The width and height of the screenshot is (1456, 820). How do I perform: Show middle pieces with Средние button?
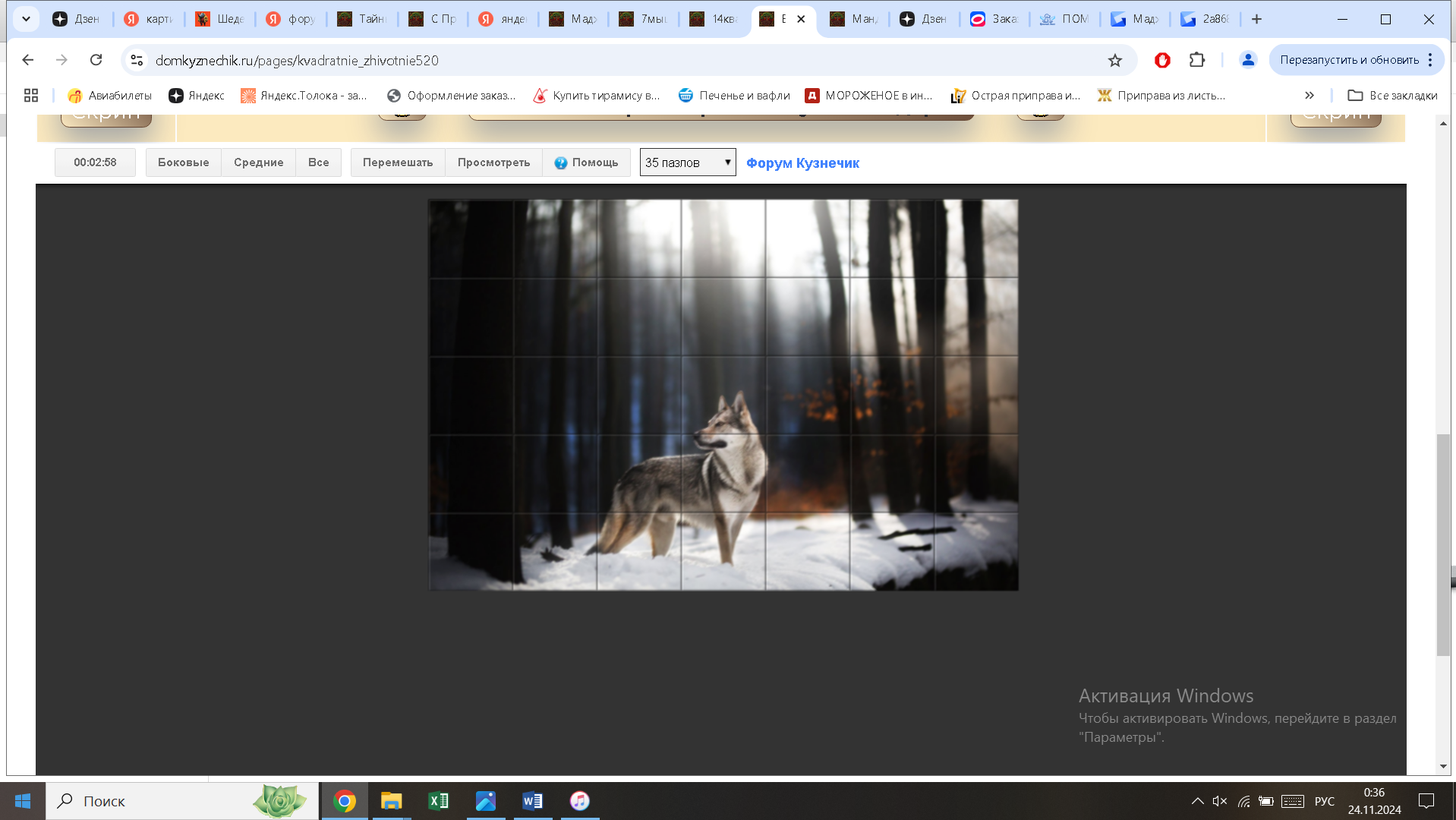pos(258,162)
